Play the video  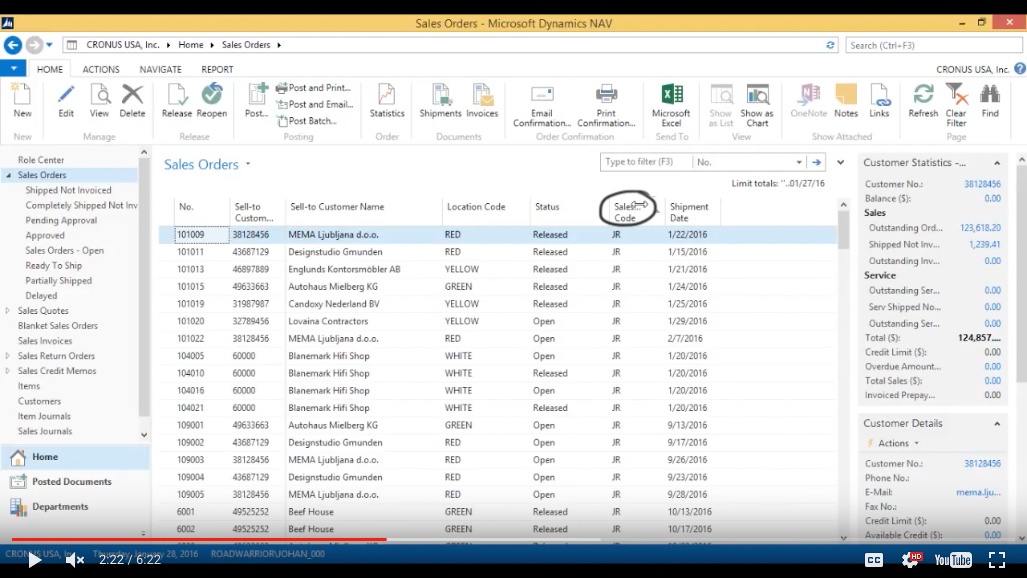(34, 560)
